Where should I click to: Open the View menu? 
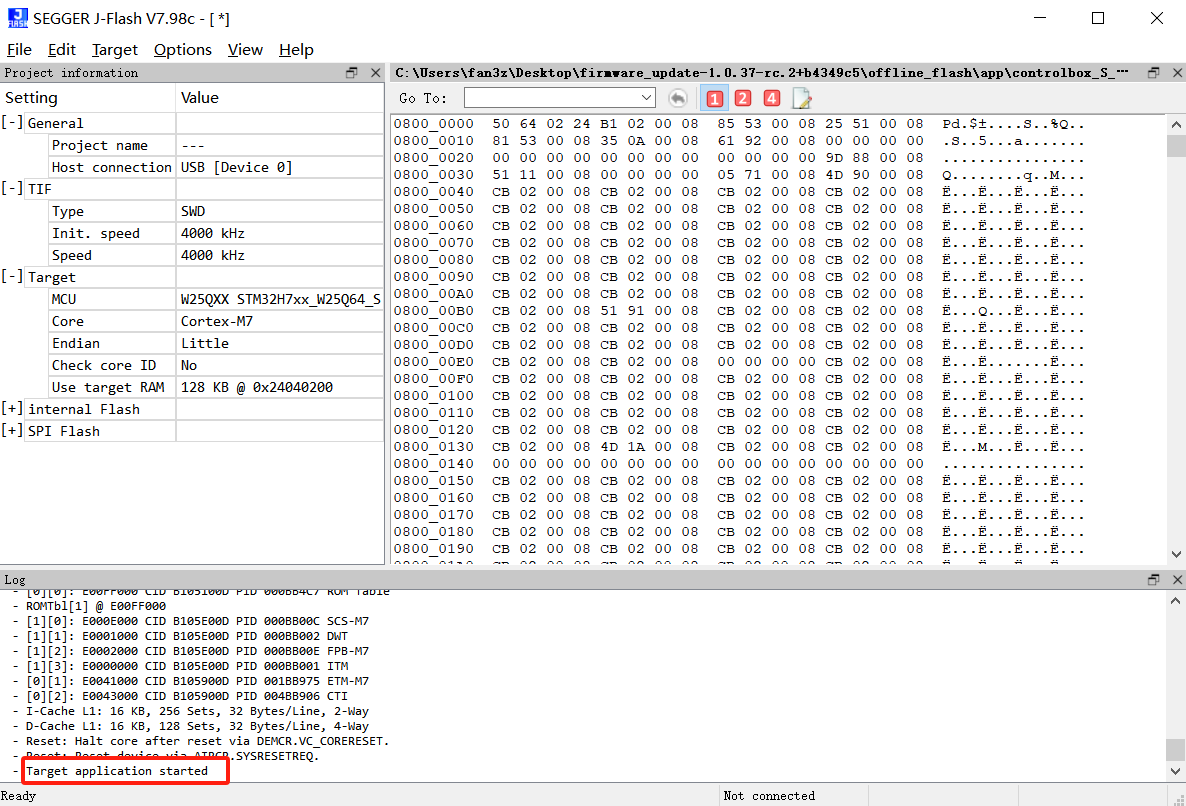(245, 50)
